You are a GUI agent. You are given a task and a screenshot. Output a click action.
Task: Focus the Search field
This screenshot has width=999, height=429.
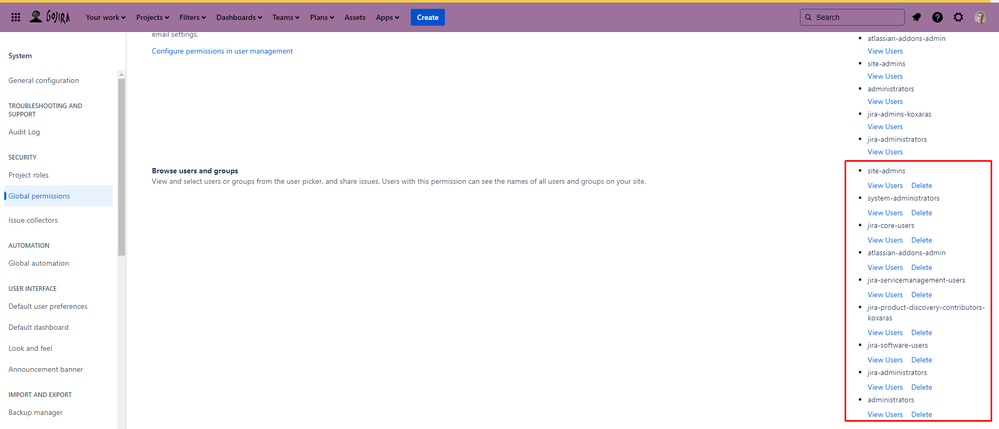click(x=852, y=17)
